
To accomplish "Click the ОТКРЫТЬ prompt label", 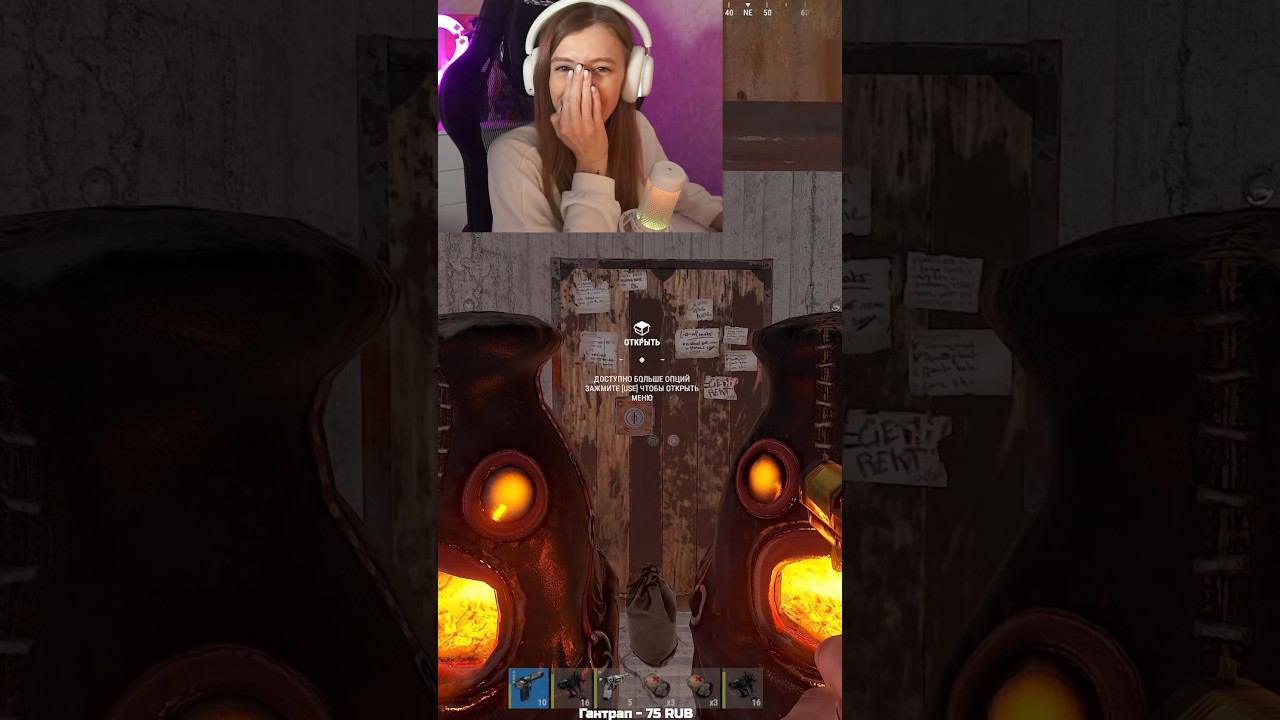I will click(x=642, y=343).
